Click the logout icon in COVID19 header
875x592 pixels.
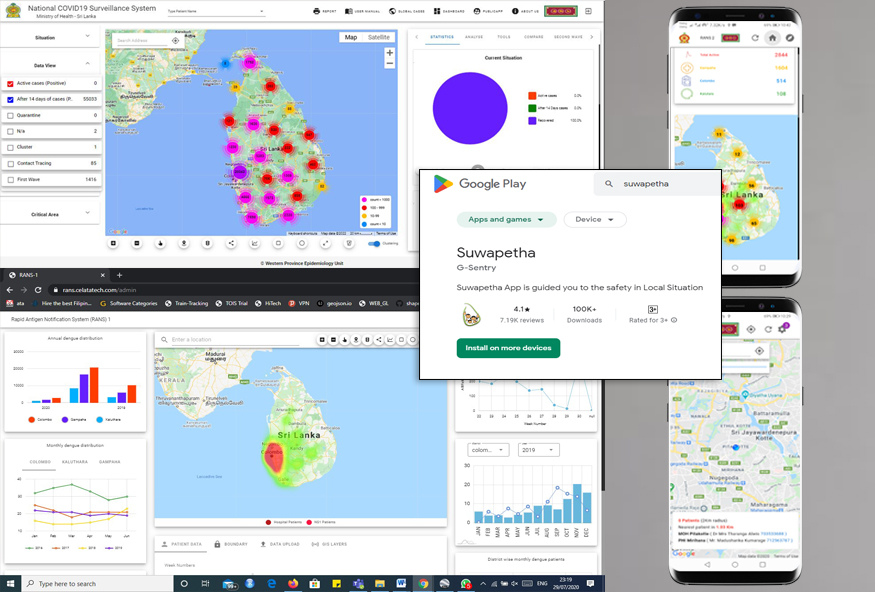point(588,11)
